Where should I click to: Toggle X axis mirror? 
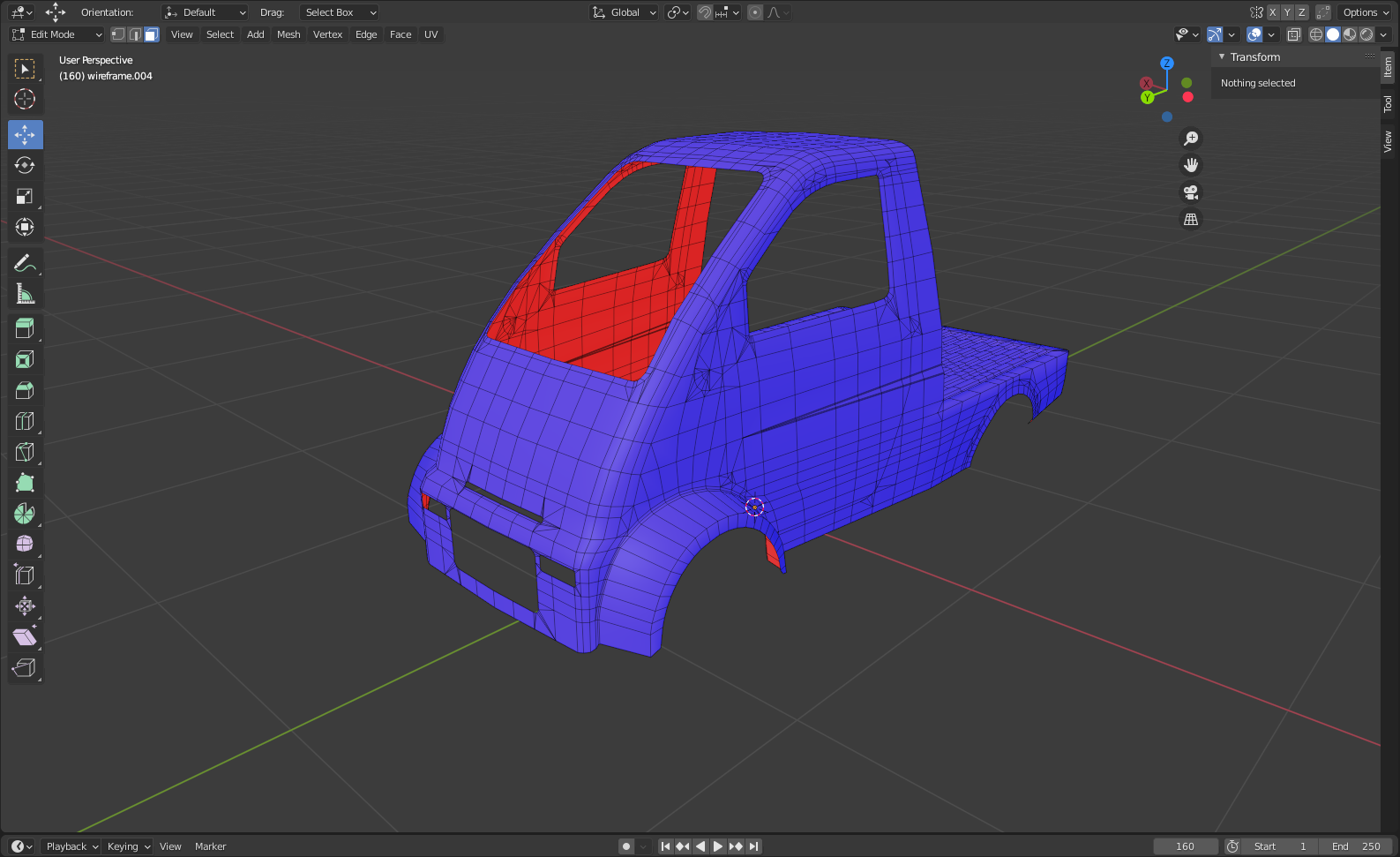point(1273,12)
